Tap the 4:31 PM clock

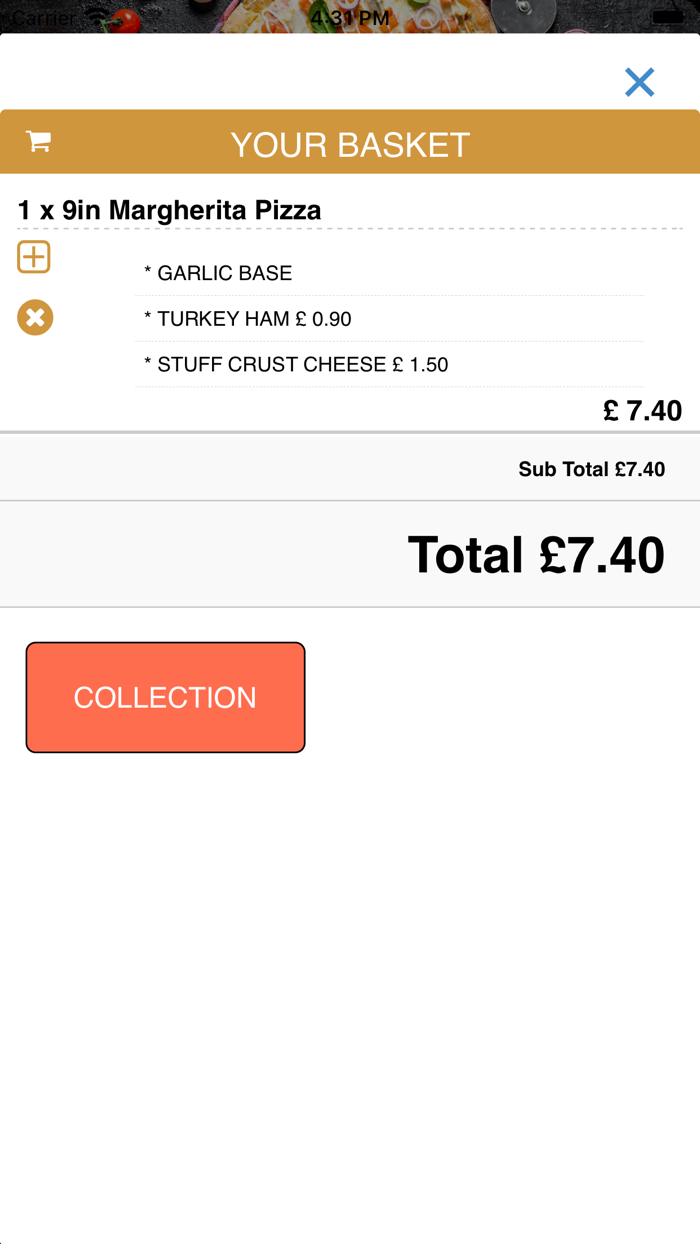[350, 17]
